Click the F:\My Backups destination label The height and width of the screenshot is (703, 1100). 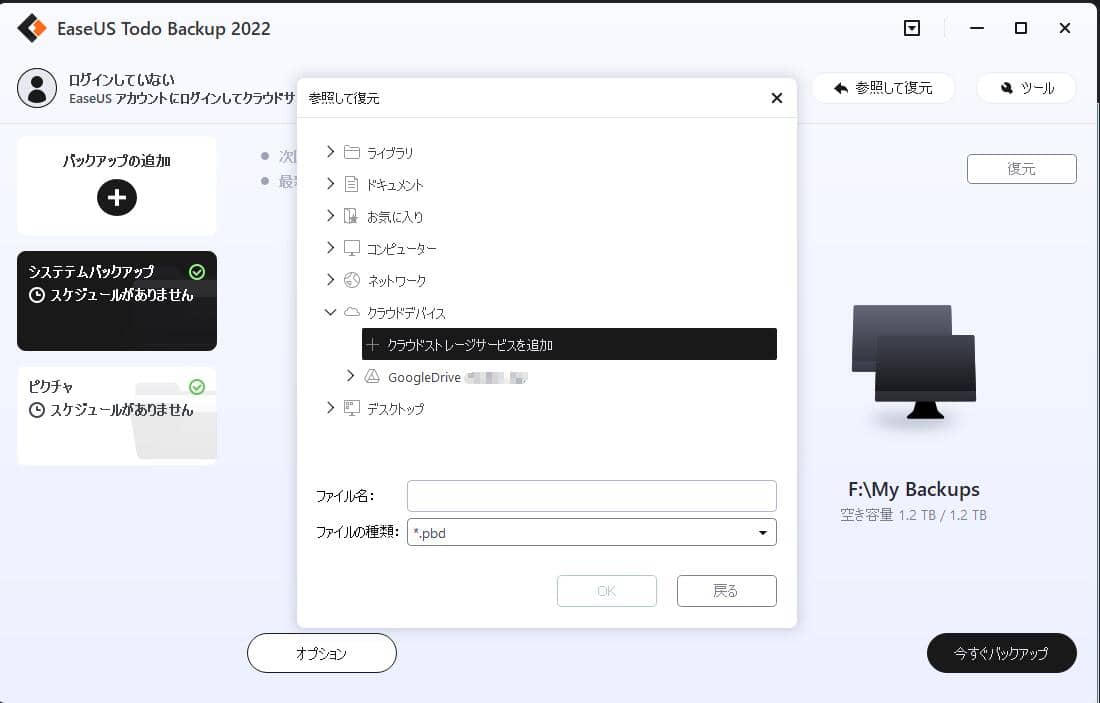pyautogui.click(x=913, y=489)
